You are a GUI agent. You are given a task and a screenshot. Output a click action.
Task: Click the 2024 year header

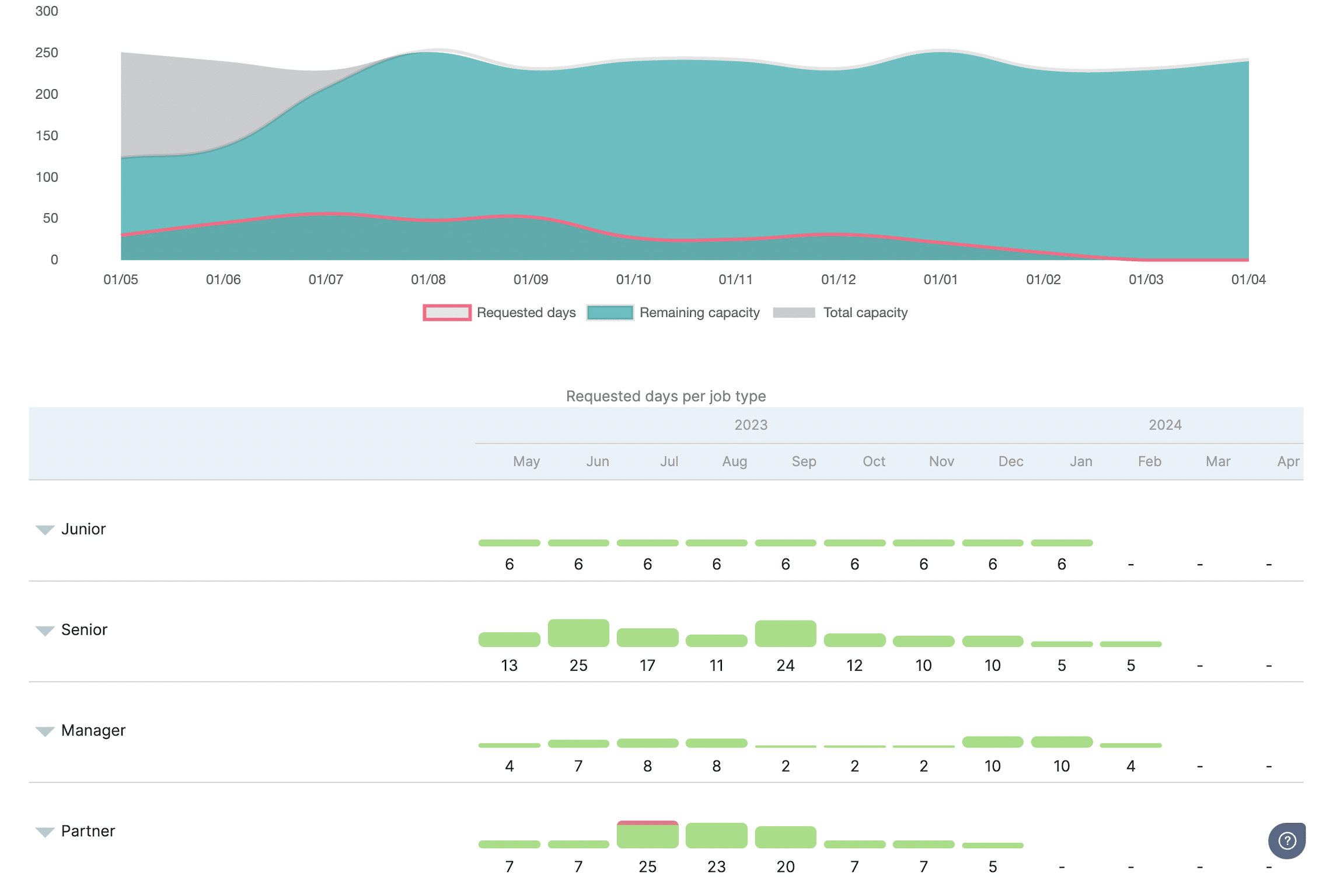point(1164,425)
